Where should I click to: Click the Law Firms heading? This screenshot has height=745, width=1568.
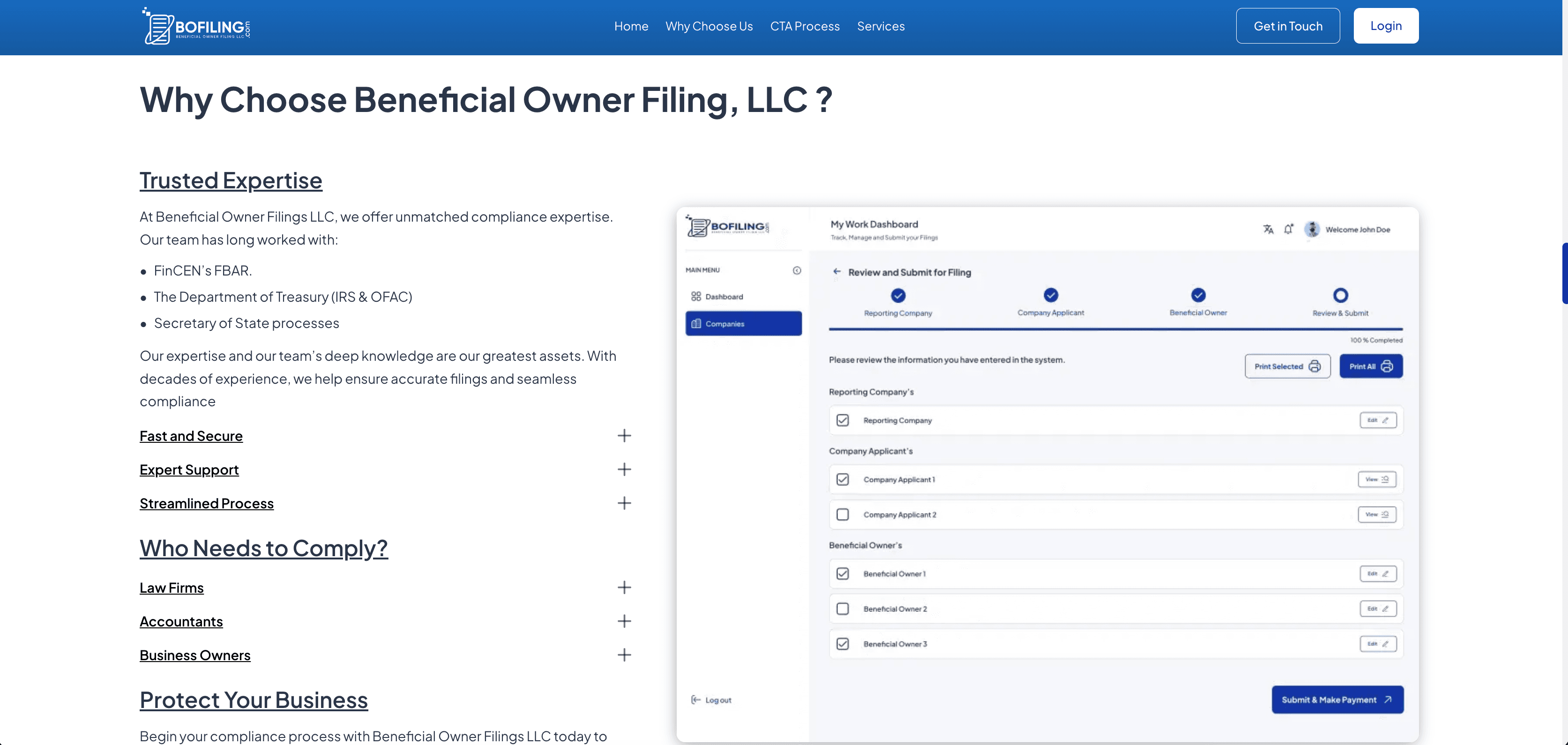point(172,588)
